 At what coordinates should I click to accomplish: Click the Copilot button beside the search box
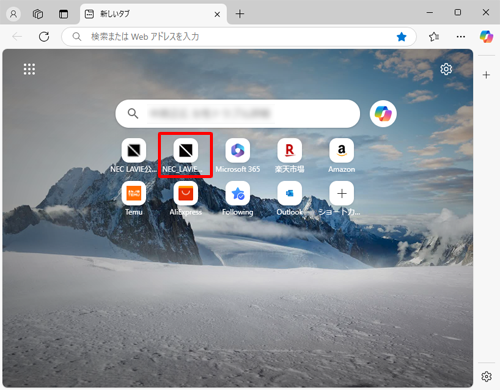point(383,114)
